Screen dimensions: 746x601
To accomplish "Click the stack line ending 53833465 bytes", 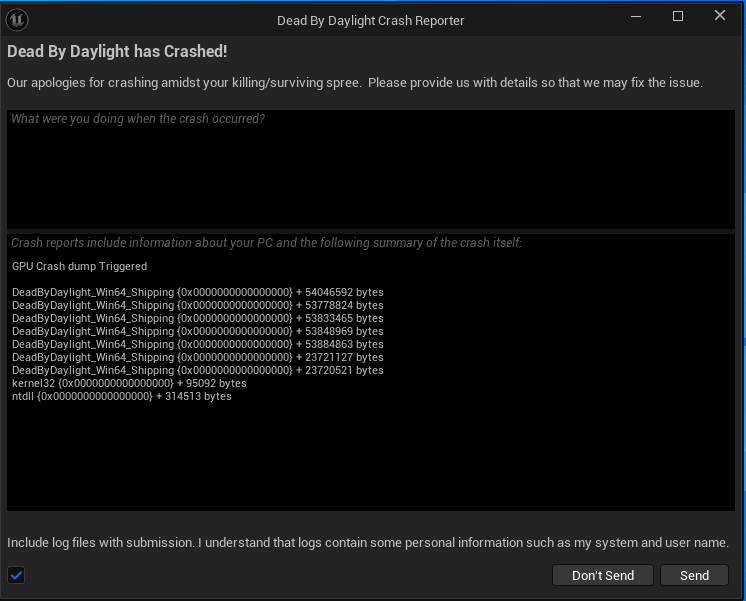I will tap(197, 318).
